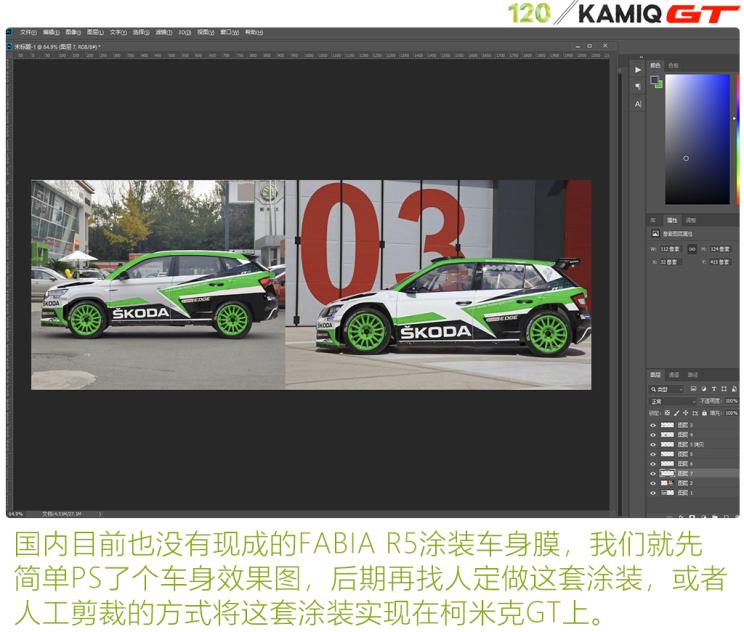This screenshot has width=744, height=632.
Task: Open the 编辑 (Edit) menu
Action: coord(51,32)
